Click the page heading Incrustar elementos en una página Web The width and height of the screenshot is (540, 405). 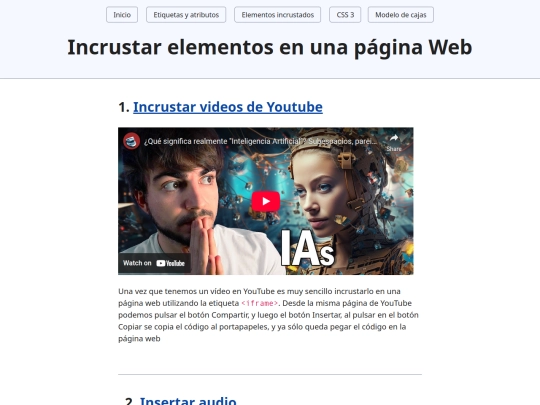(270, 48)
